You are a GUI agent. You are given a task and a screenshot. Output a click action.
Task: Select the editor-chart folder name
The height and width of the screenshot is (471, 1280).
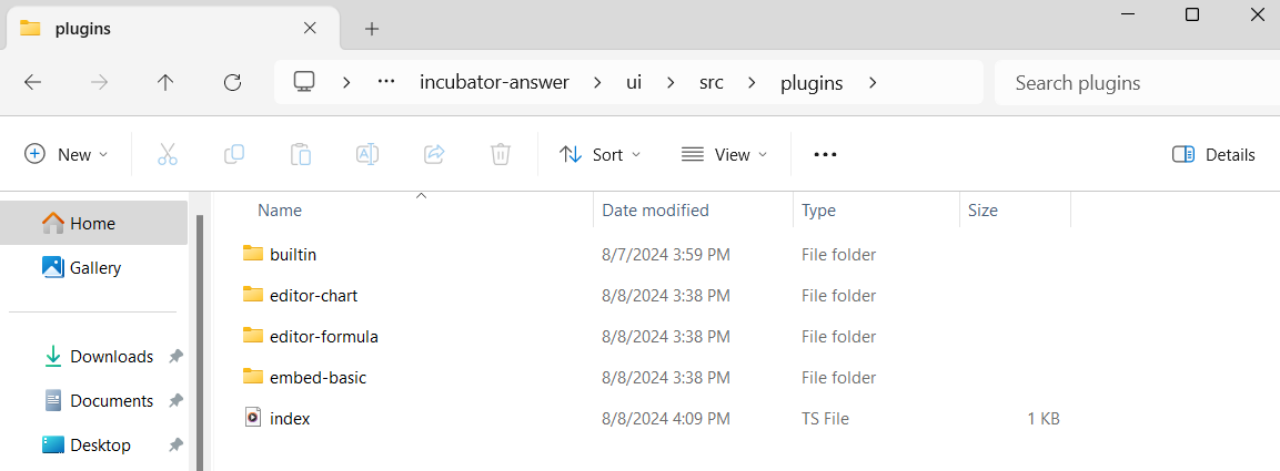[313, 295]
